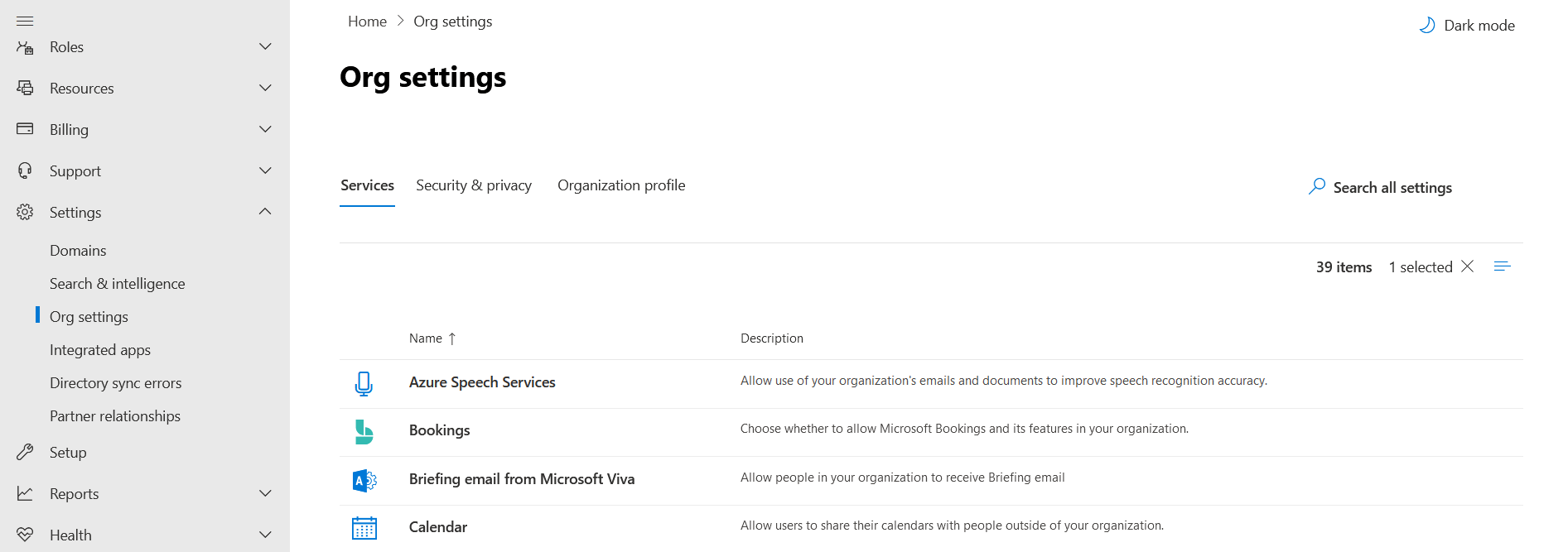This screenshot has width=1568, height=552.
Task: Click the '39 items' count text
Action: click(x=1344, y=267)
